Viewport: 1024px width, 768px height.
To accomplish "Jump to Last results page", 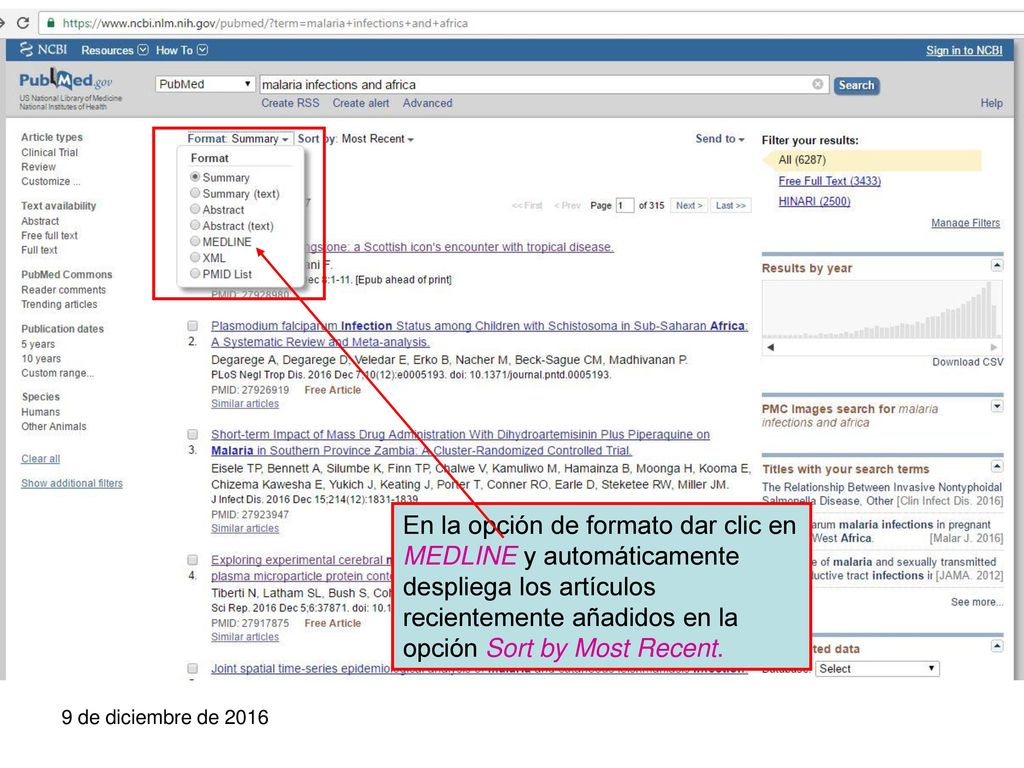I will coord(730,205).
